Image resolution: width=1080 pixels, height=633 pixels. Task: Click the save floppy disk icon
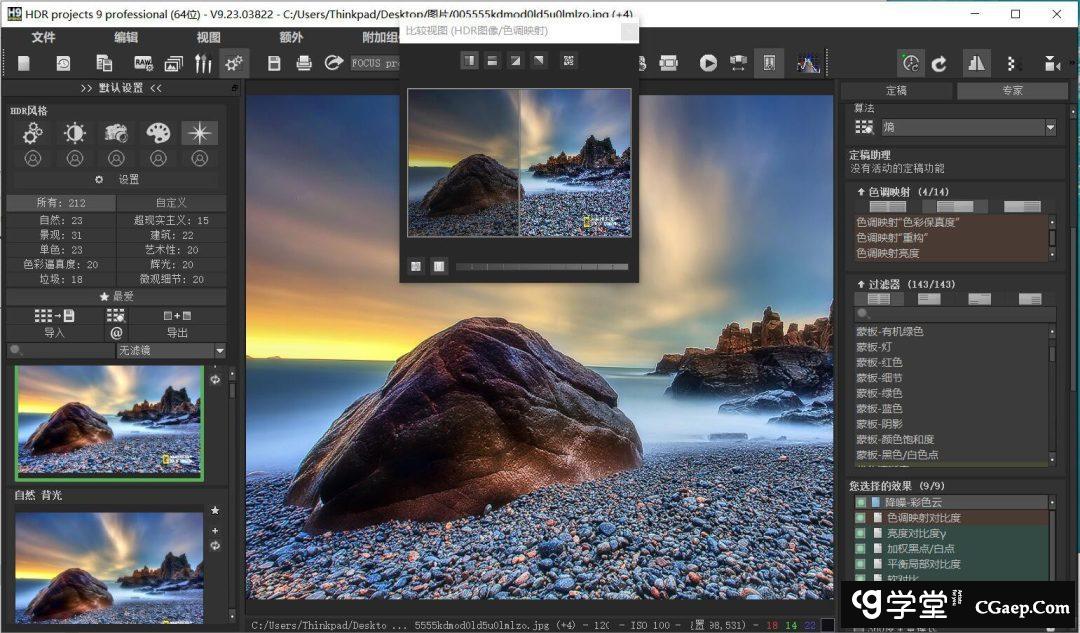274,63
